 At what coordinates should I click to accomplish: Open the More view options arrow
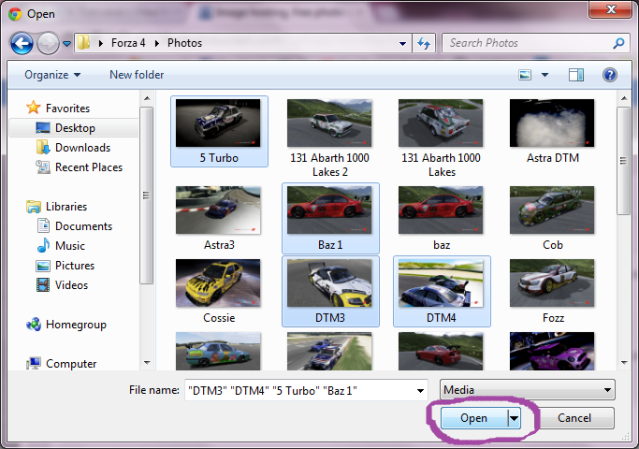pos(544,75)
